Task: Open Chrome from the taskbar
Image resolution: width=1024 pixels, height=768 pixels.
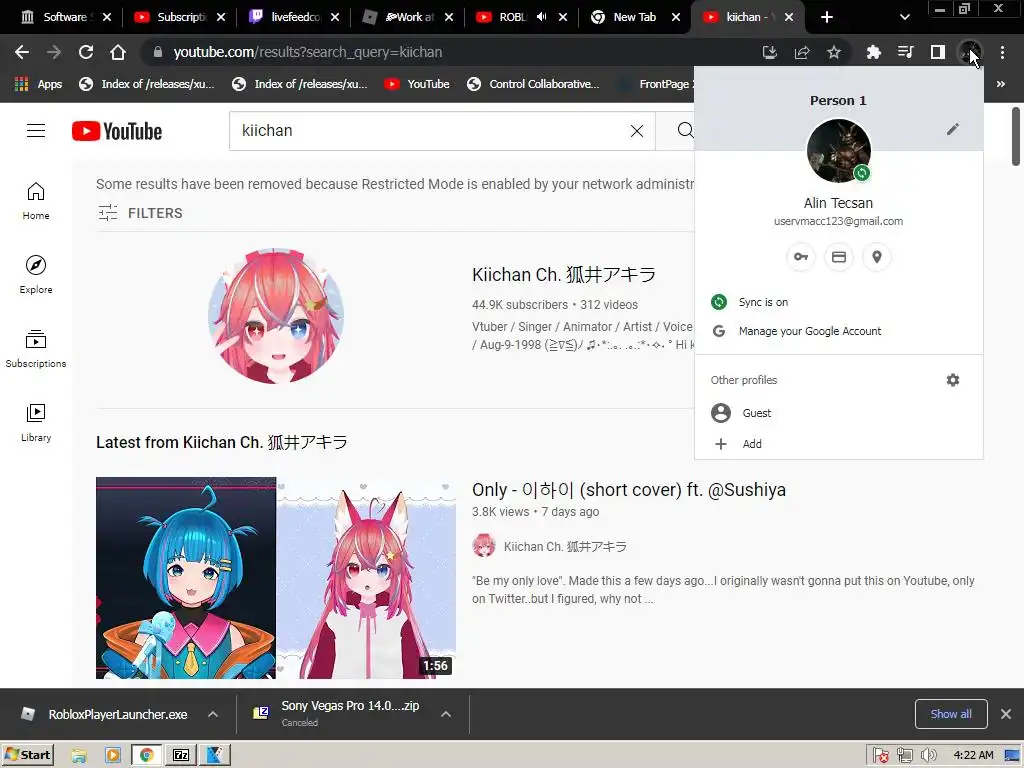Action: (x=146, y=755)
